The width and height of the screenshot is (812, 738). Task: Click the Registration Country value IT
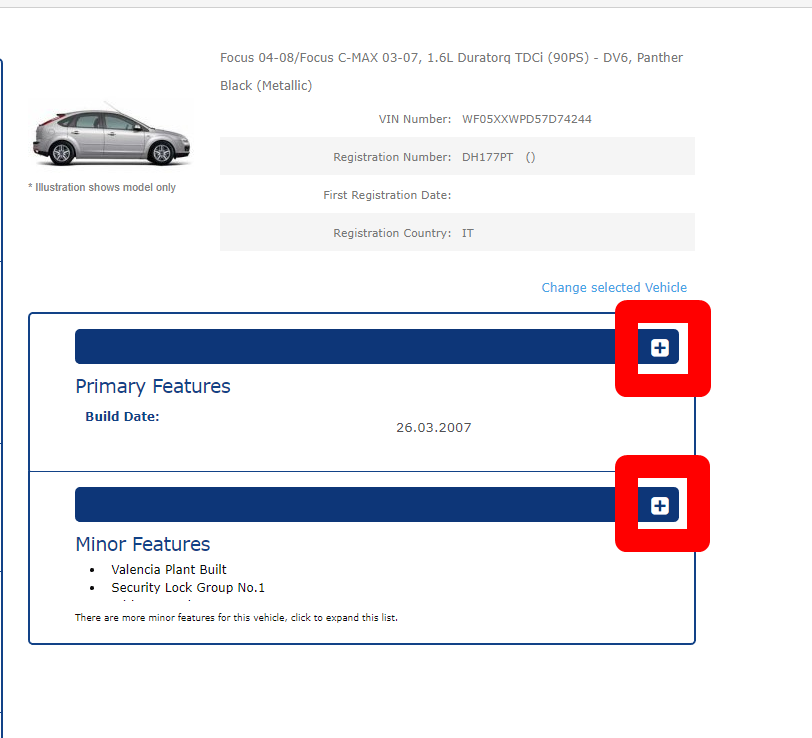[468, 233]
